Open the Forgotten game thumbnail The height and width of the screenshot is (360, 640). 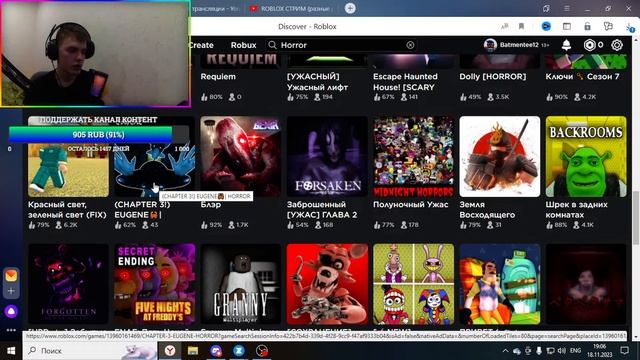tap(68, 284)
